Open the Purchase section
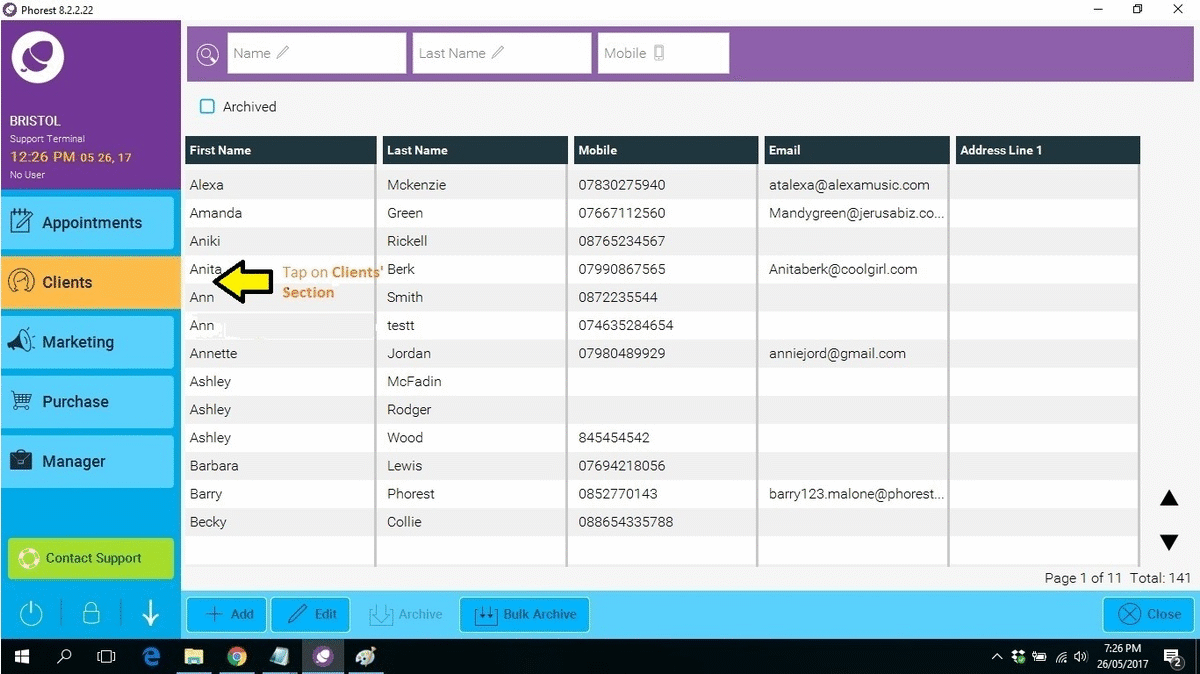 tap(89, 402)
